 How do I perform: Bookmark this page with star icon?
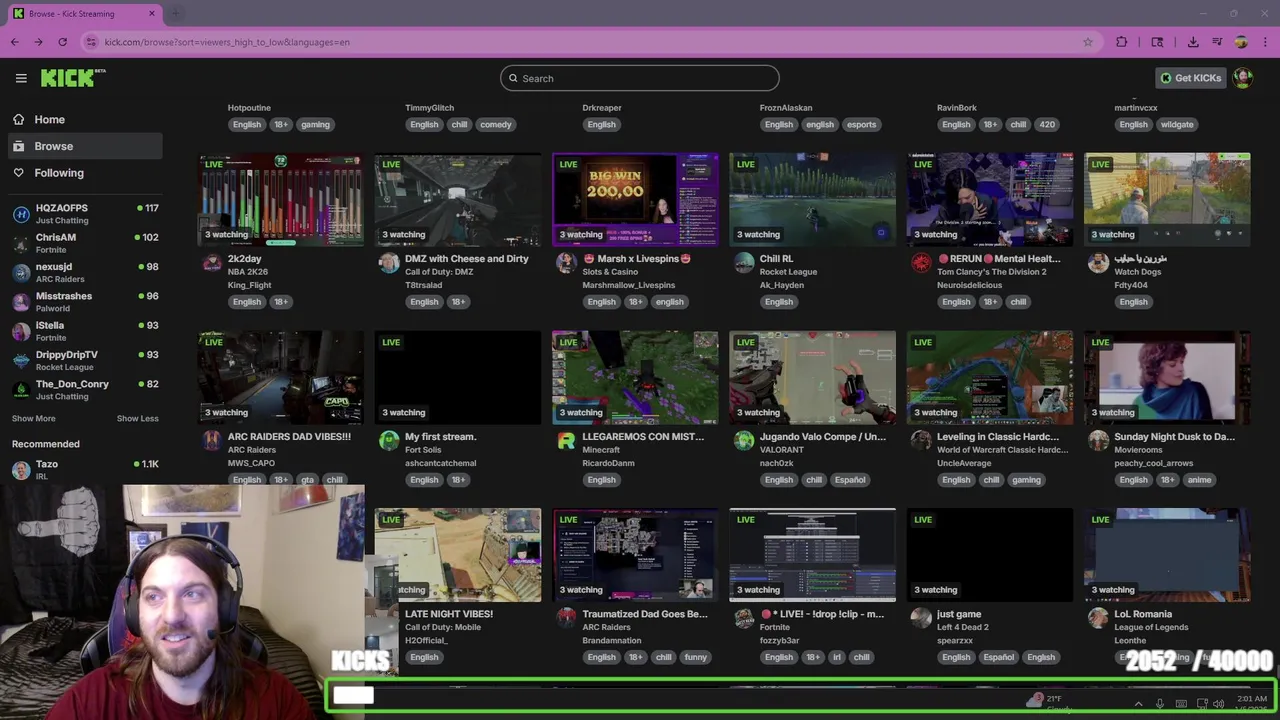tap(1088, 42)
